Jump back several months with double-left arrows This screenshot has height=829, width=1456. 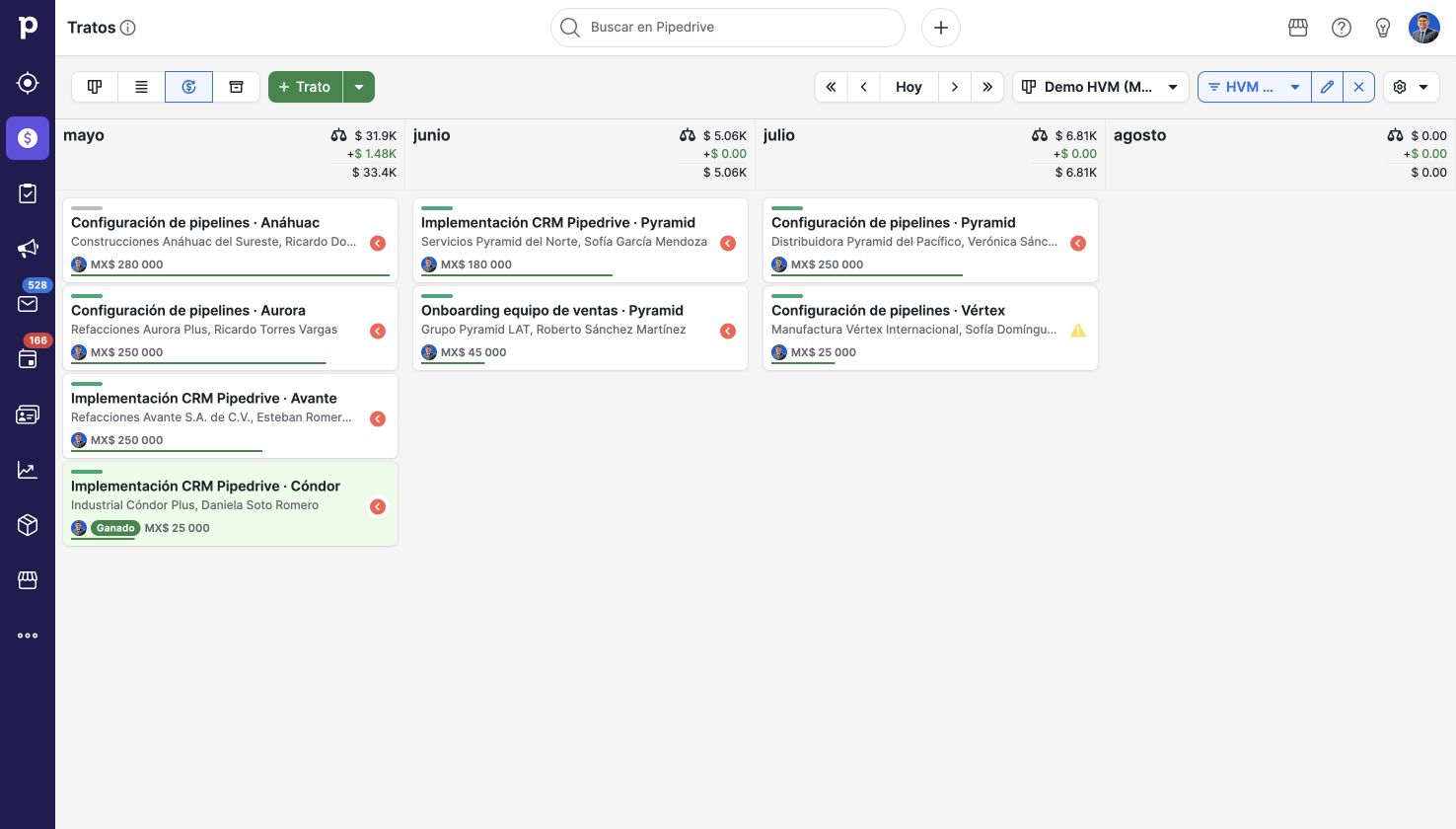[x=831, y=87]
